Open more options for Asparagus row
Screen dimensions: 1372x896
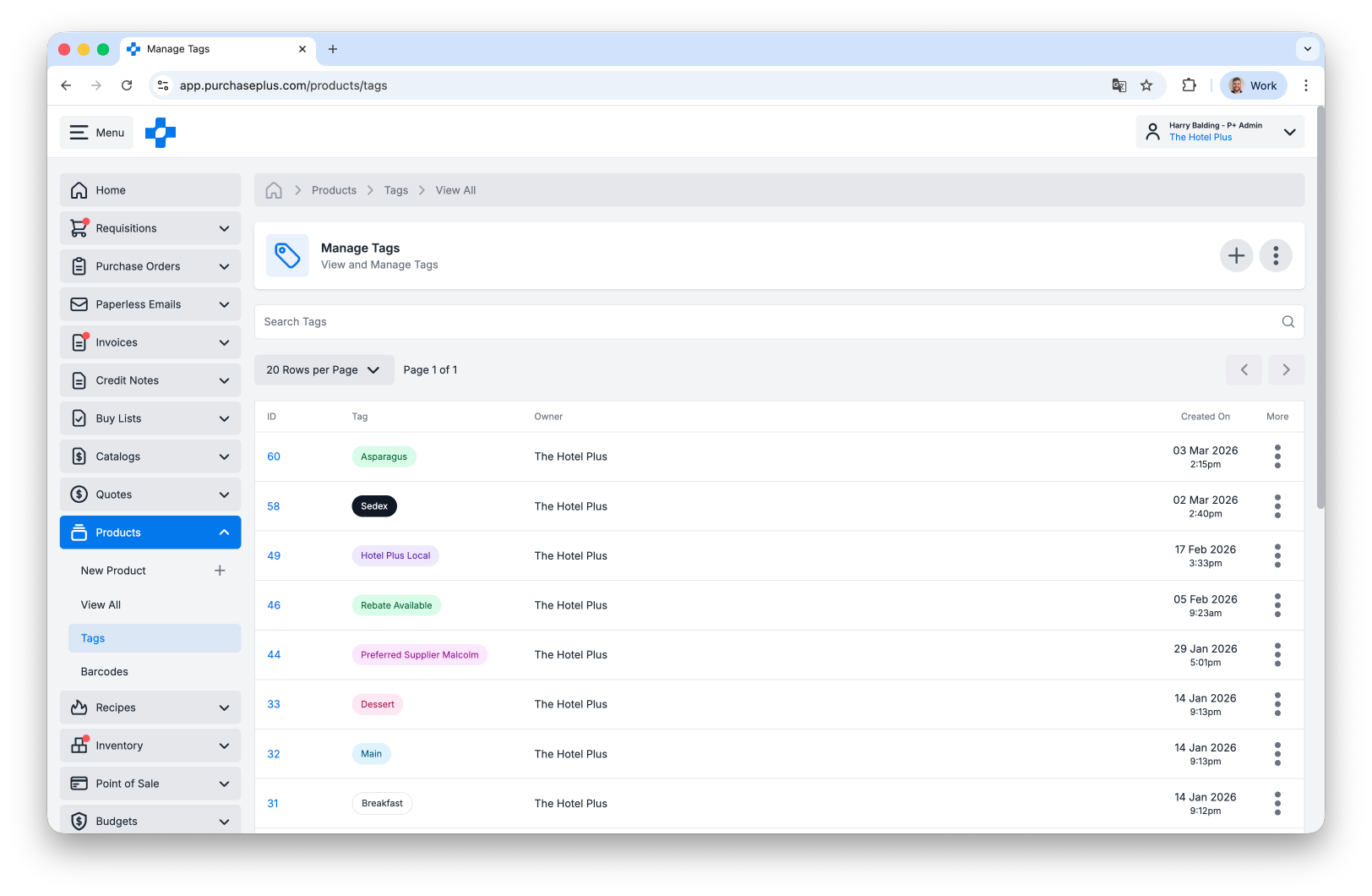click(x=1277, y=456)
